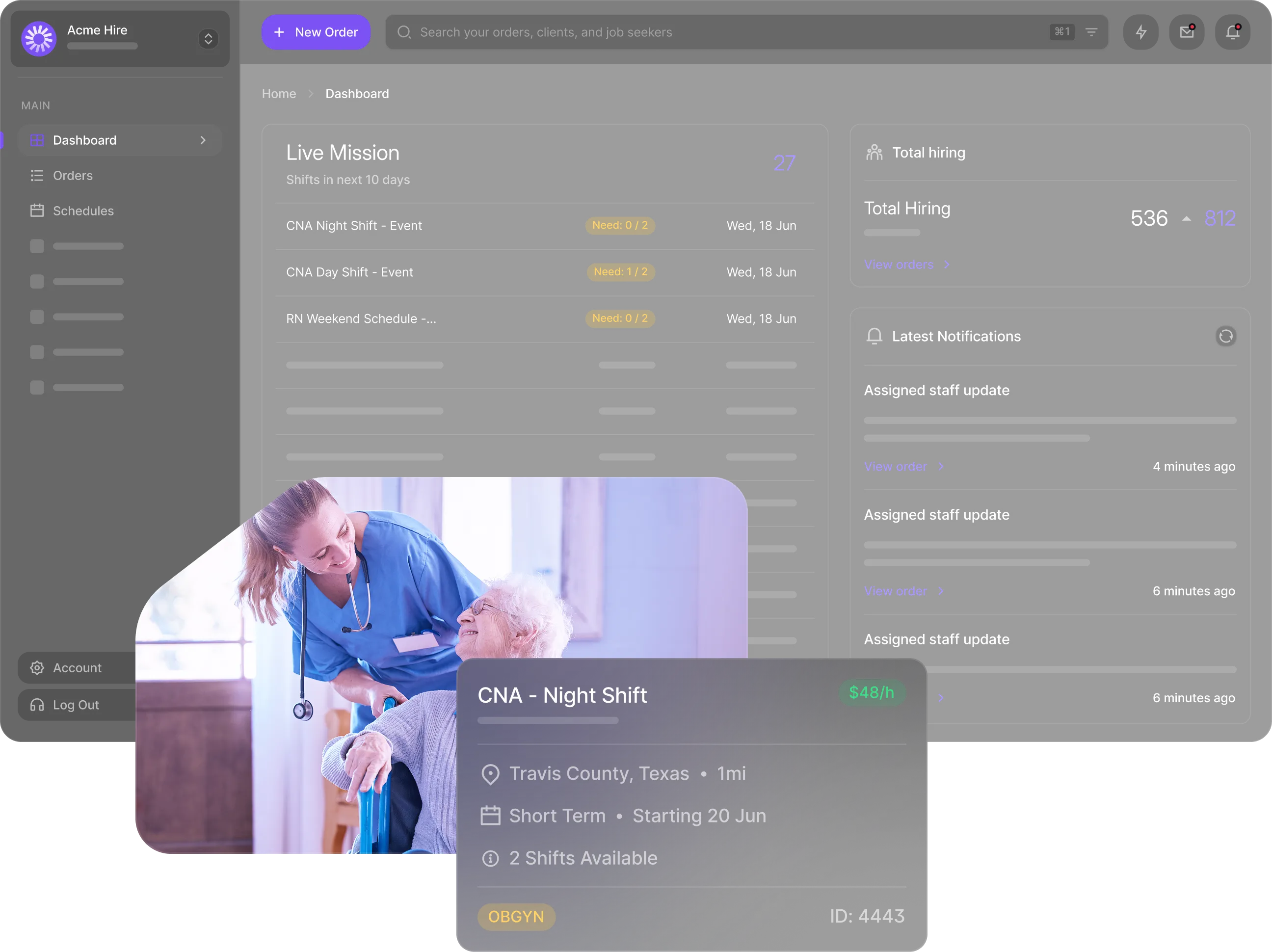Go to Schedules in the sidebar
The width and height of the screenshot is (1272, 952).
(x=83, y=211)
